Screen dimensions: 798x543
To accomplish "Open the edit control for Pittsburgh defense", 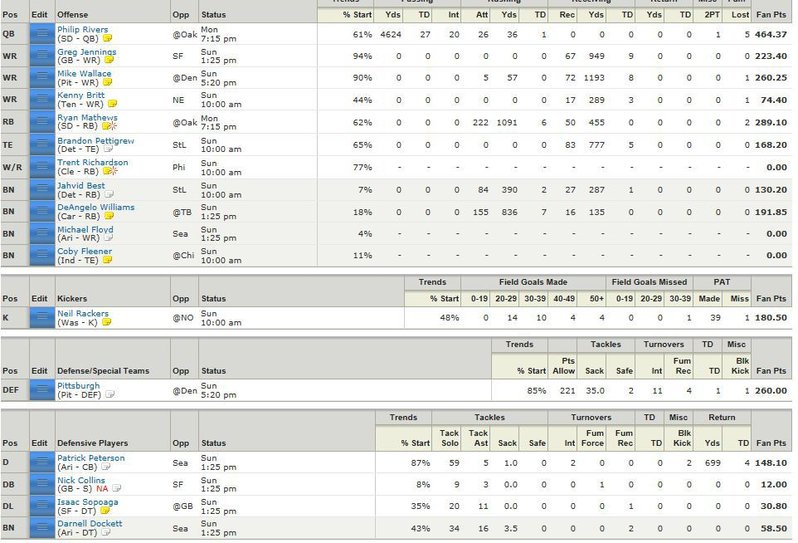I will coord(42,390).
